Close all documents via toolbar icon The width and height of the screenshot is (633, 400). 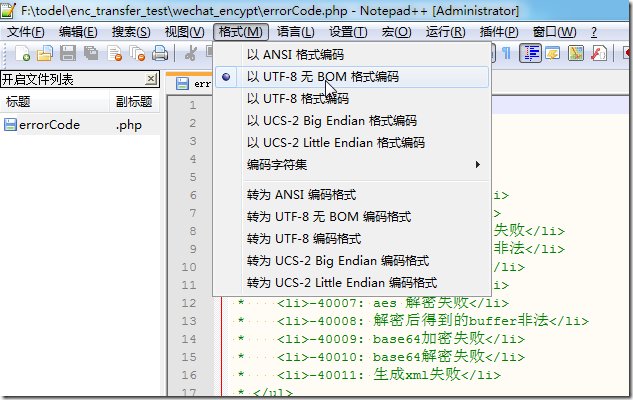click(x=137, y=53)
